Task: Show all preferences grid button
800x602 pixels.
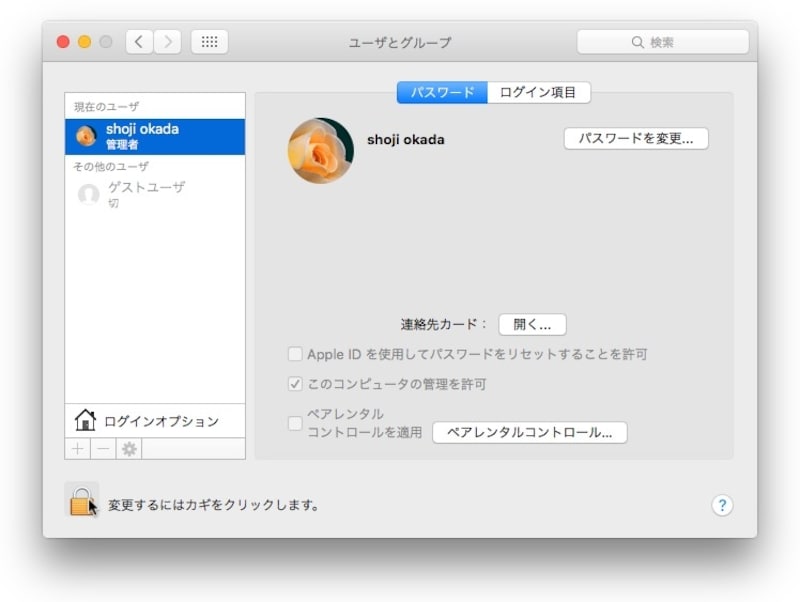Action: click(209, 42)
